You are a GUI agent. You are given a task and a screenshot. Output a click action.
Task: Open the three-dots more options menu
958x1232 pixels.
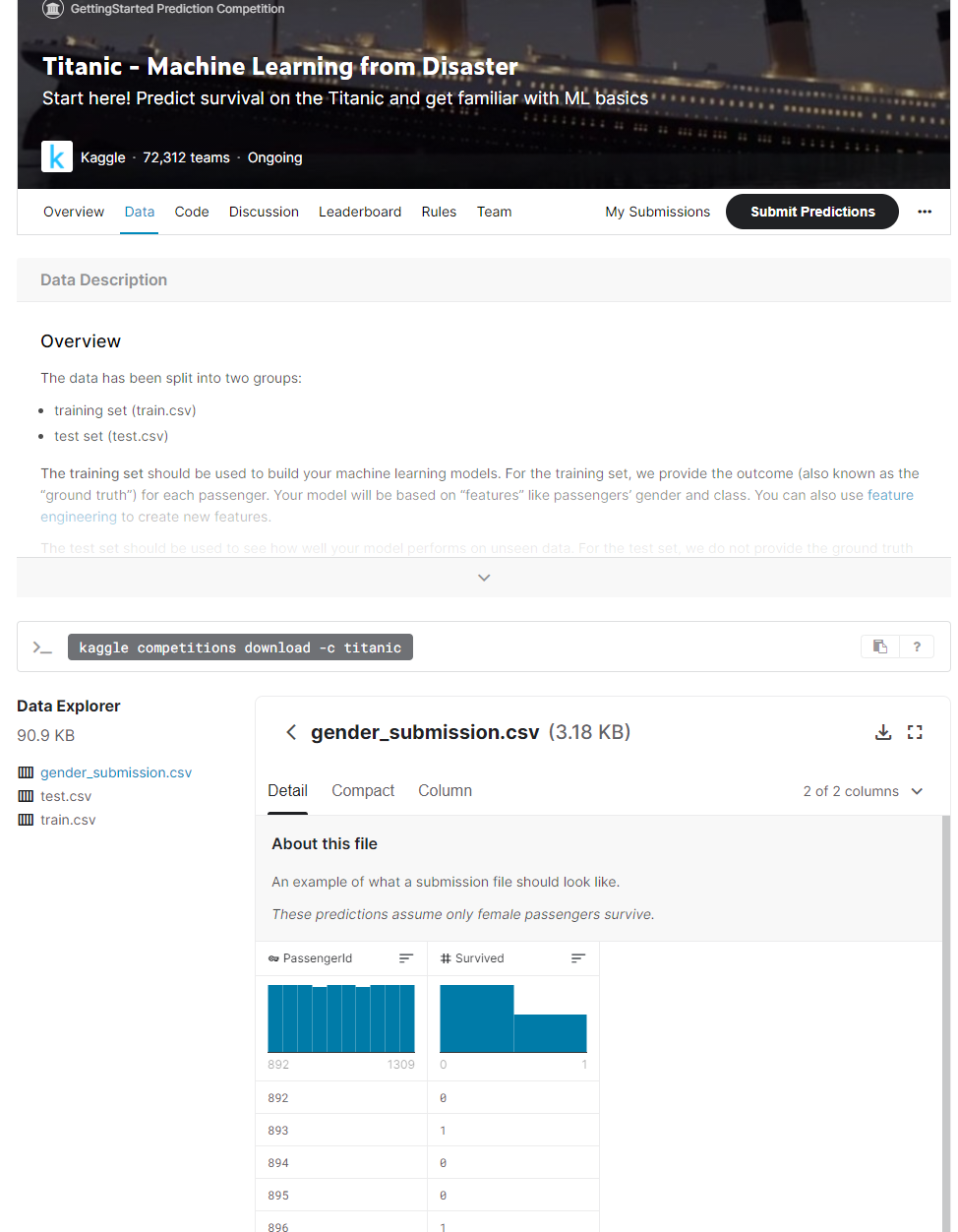coord(925,212)
